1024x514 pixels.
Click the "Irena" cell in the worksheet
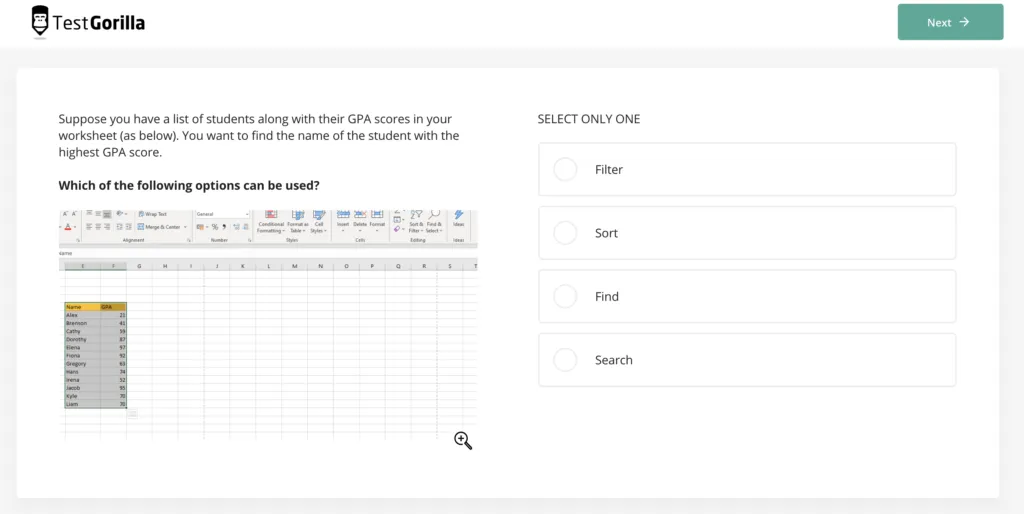(82, 379)
